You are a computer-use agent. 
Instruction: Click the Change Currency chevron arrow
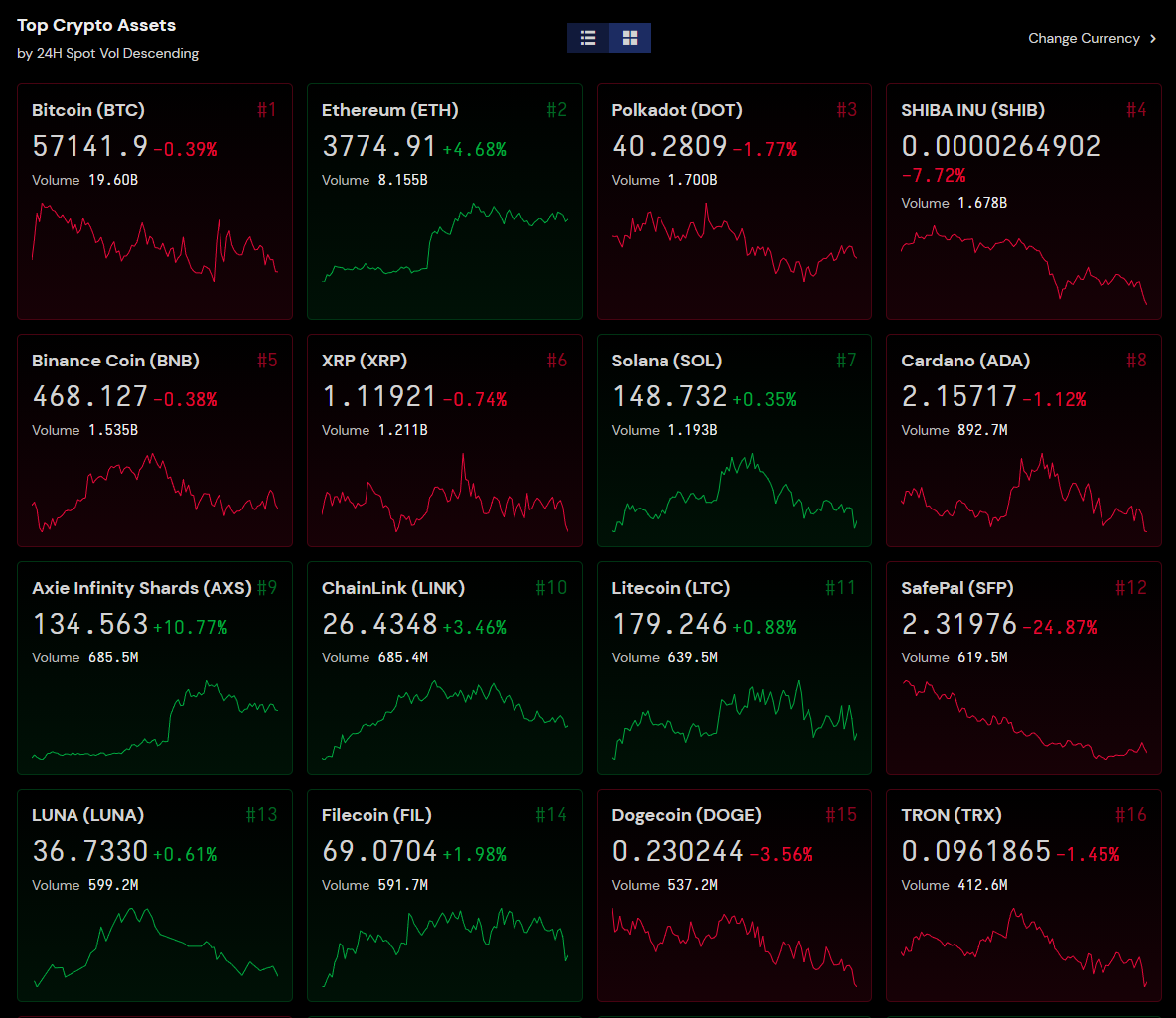tap(1153, 39)
